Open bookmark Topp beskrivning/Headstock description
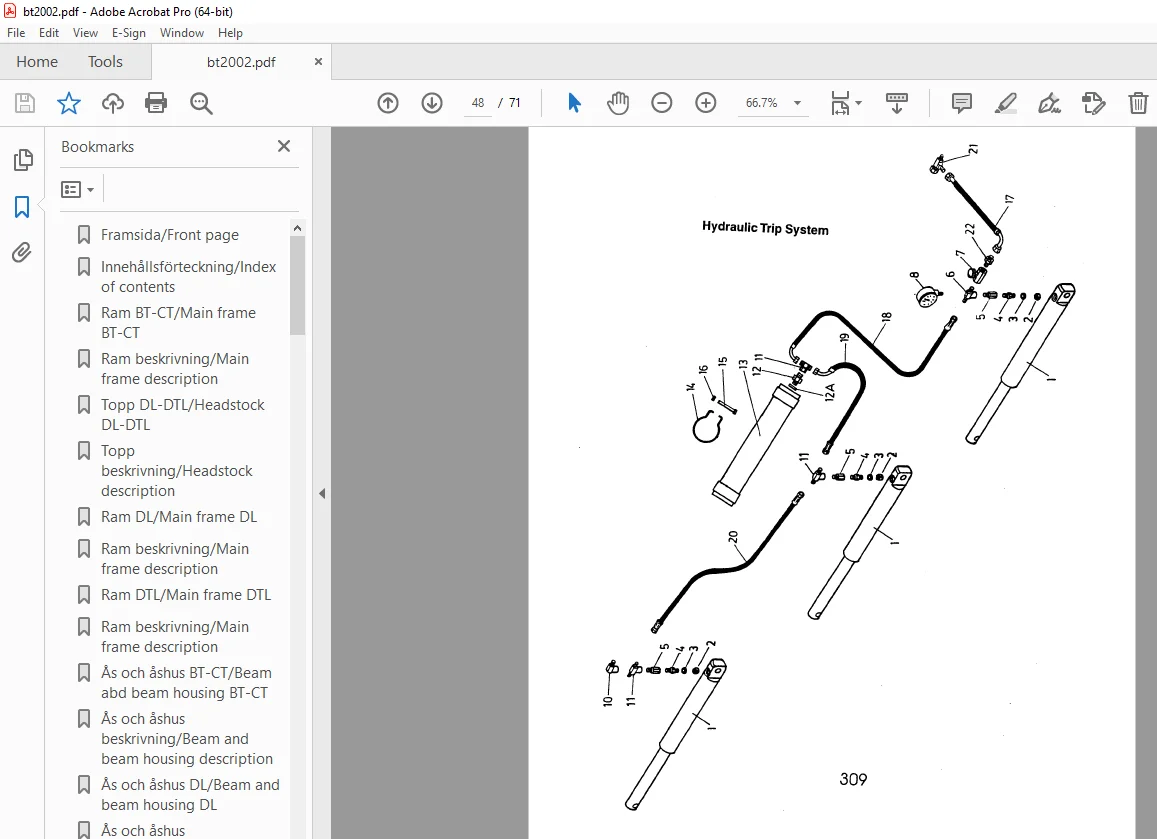This screenshot has height=839, width=1157. click(176, 471)
